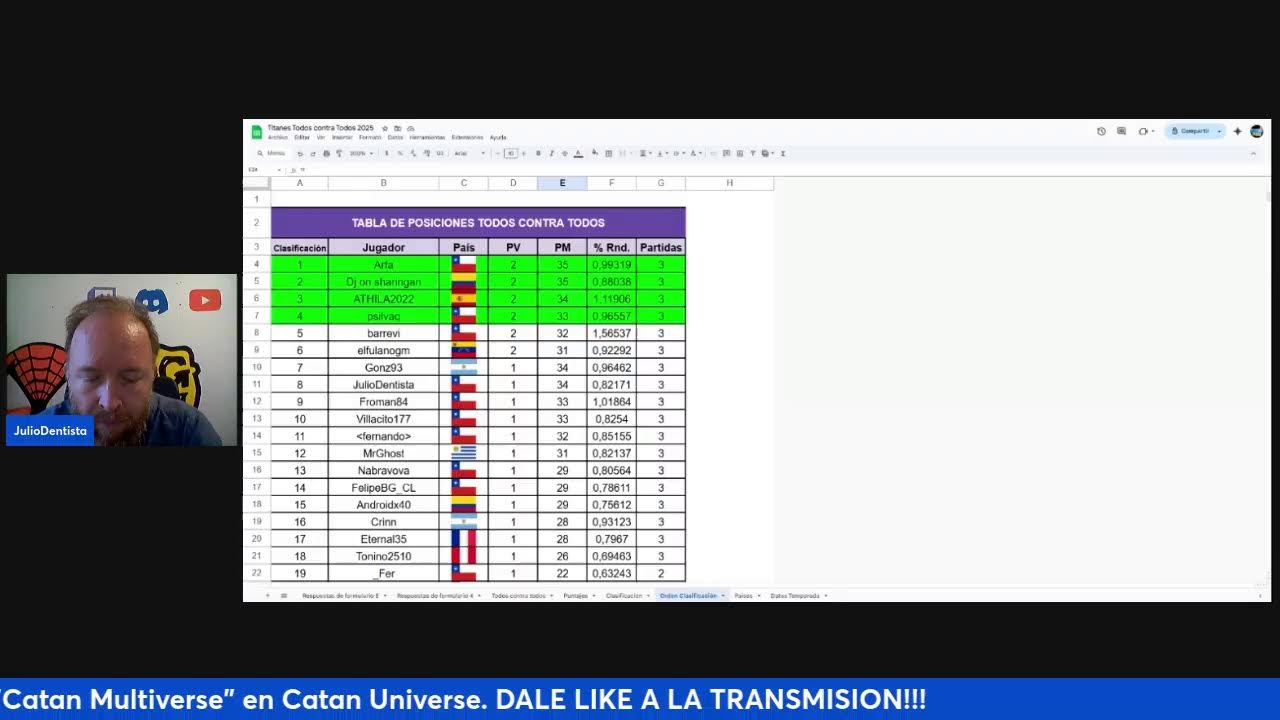Collapse the toolbar with chevron arrow
The image size is (1280, 720).
[1253, 153]
